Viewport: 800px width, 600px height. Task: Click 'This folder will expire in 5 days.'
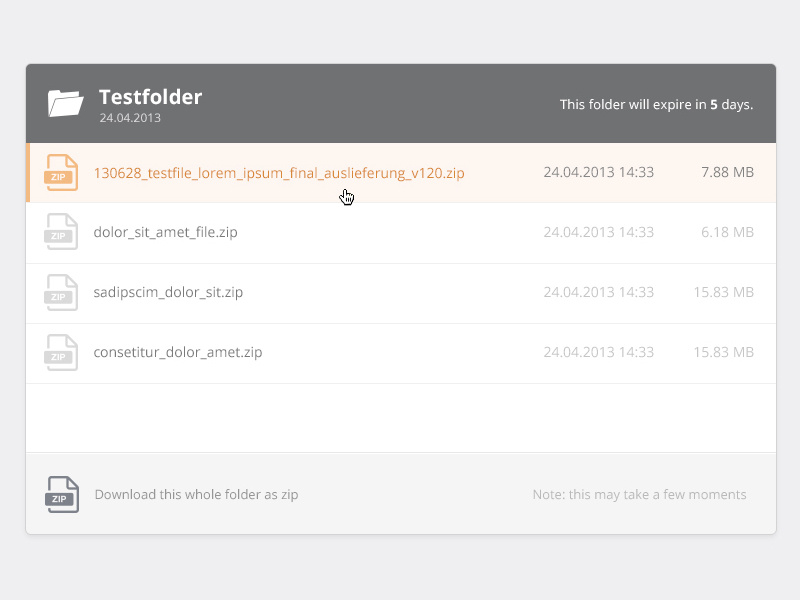pyautogui.click(x=656, y=104)
